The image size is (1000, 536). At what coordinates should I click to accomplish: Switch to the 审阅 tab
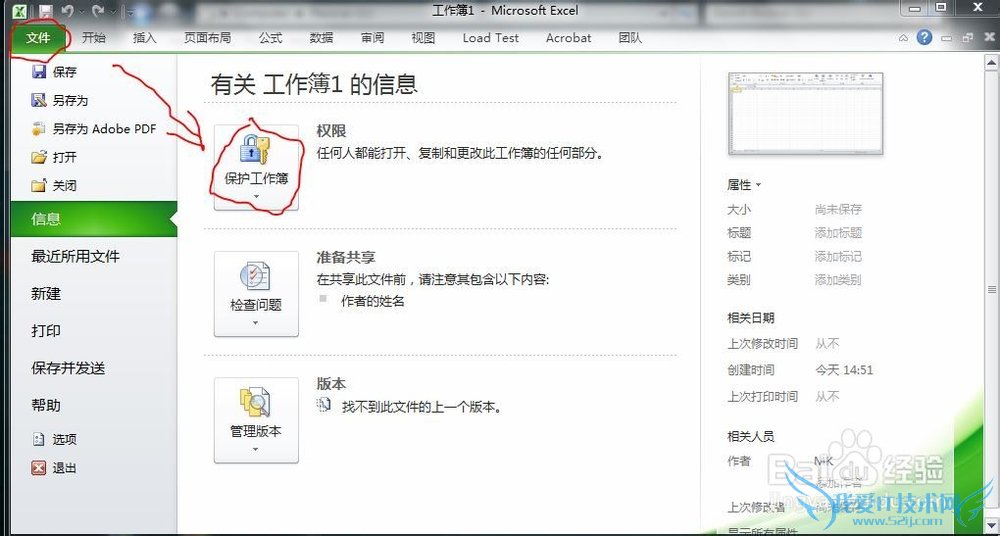(372, 38)
